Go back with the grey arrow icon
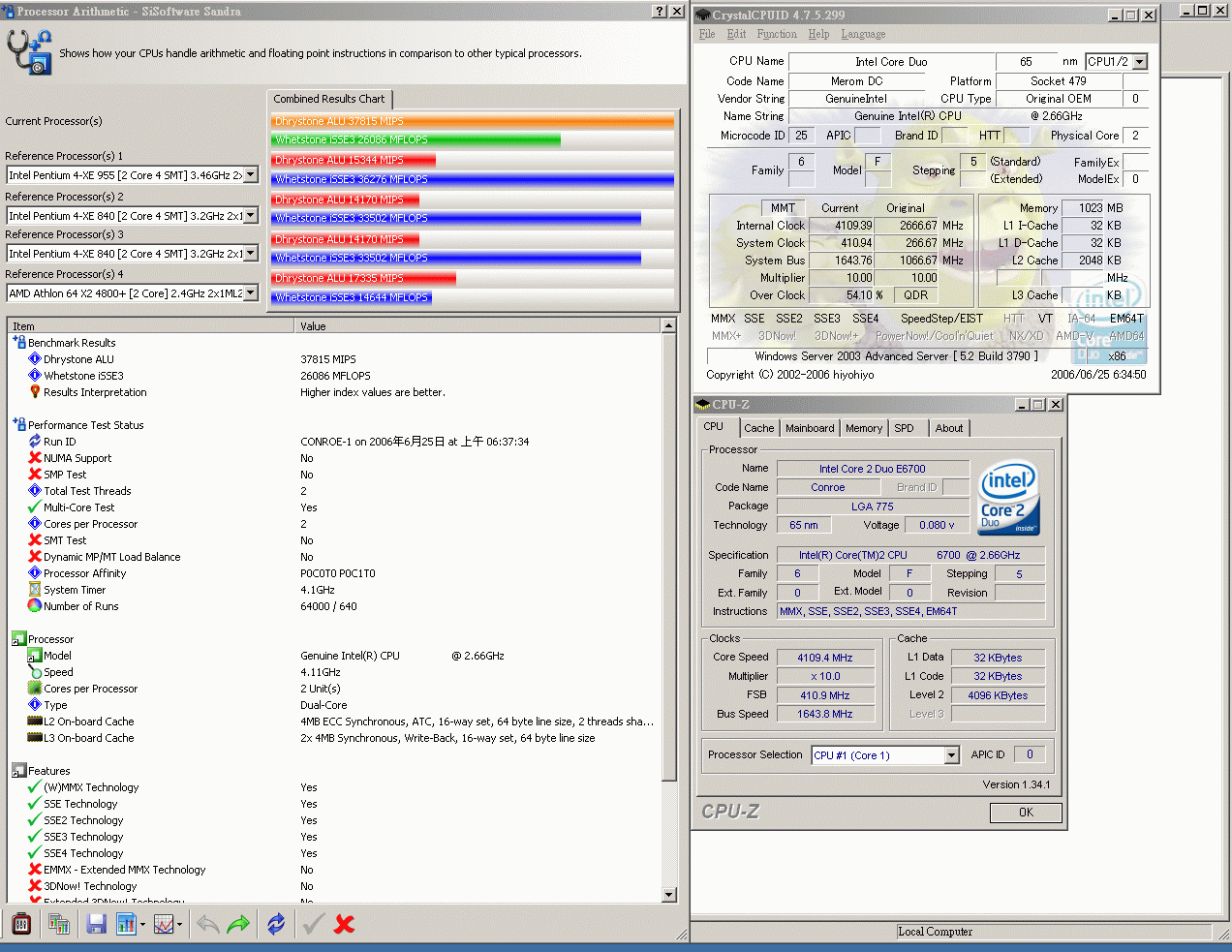The image size is (1232, 952). point(207,925)
